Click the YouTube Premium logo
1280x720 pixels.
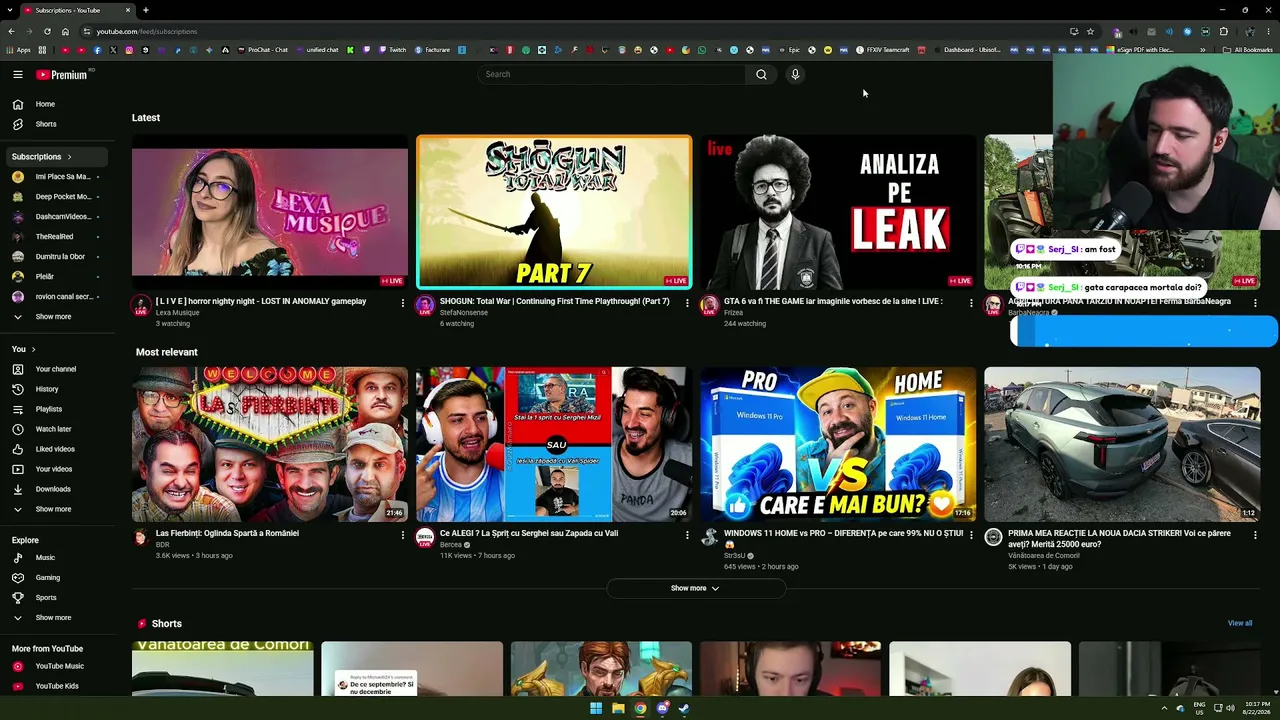pos(62,74)
